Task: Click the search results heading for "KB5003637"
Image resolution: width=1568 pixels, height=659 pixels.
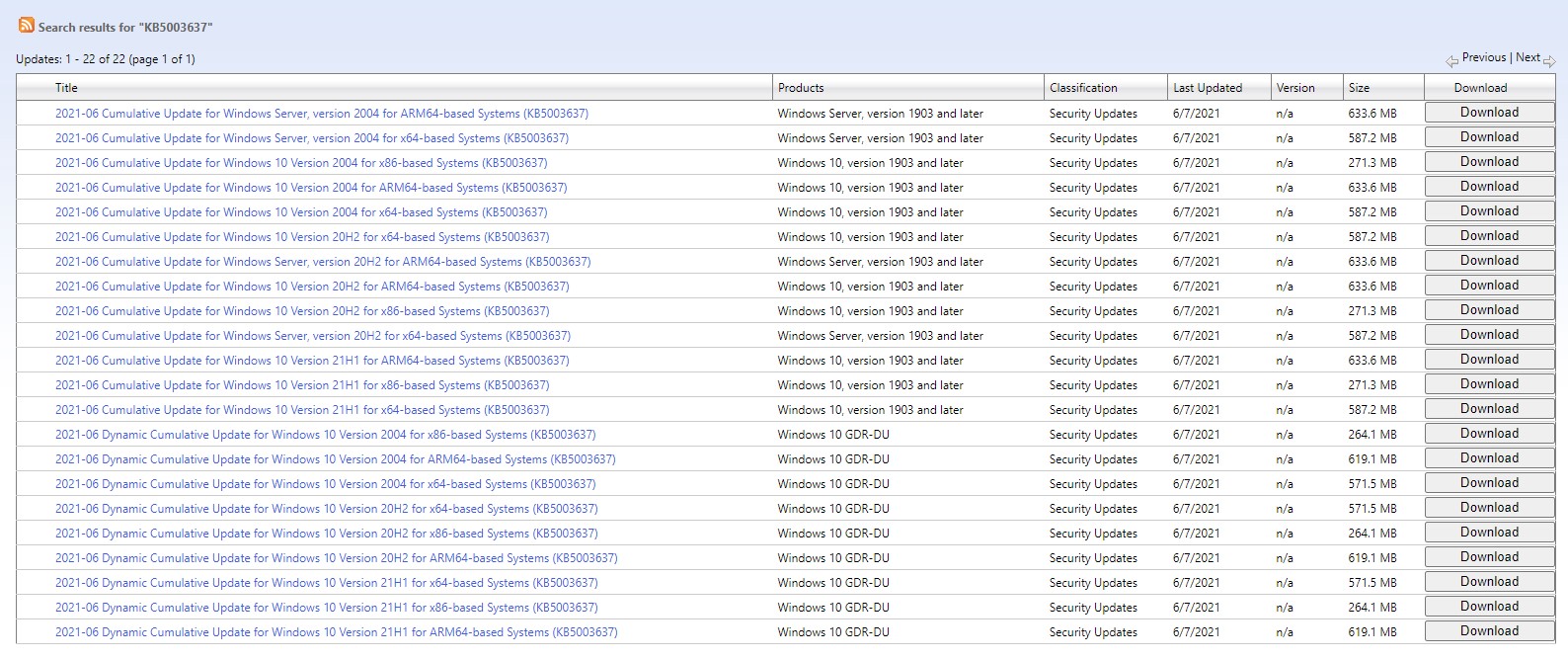Action: click(x=125, y=28)
